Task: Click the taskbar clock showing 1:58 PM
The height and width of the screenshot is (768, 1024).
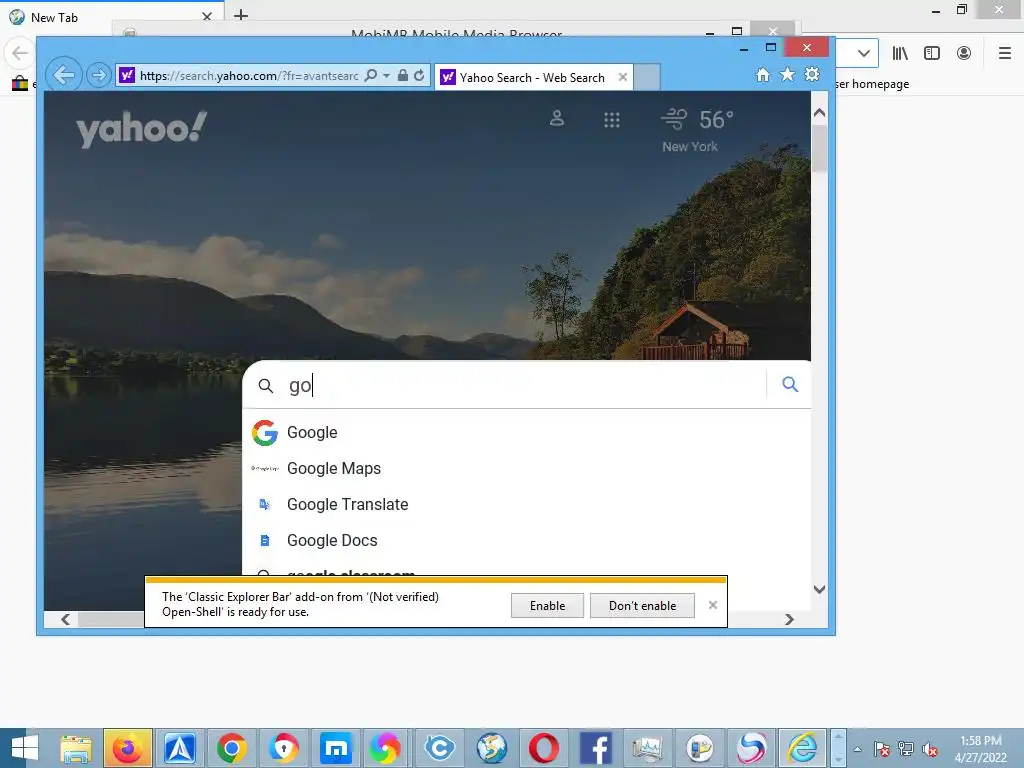Action: point(980,749)
